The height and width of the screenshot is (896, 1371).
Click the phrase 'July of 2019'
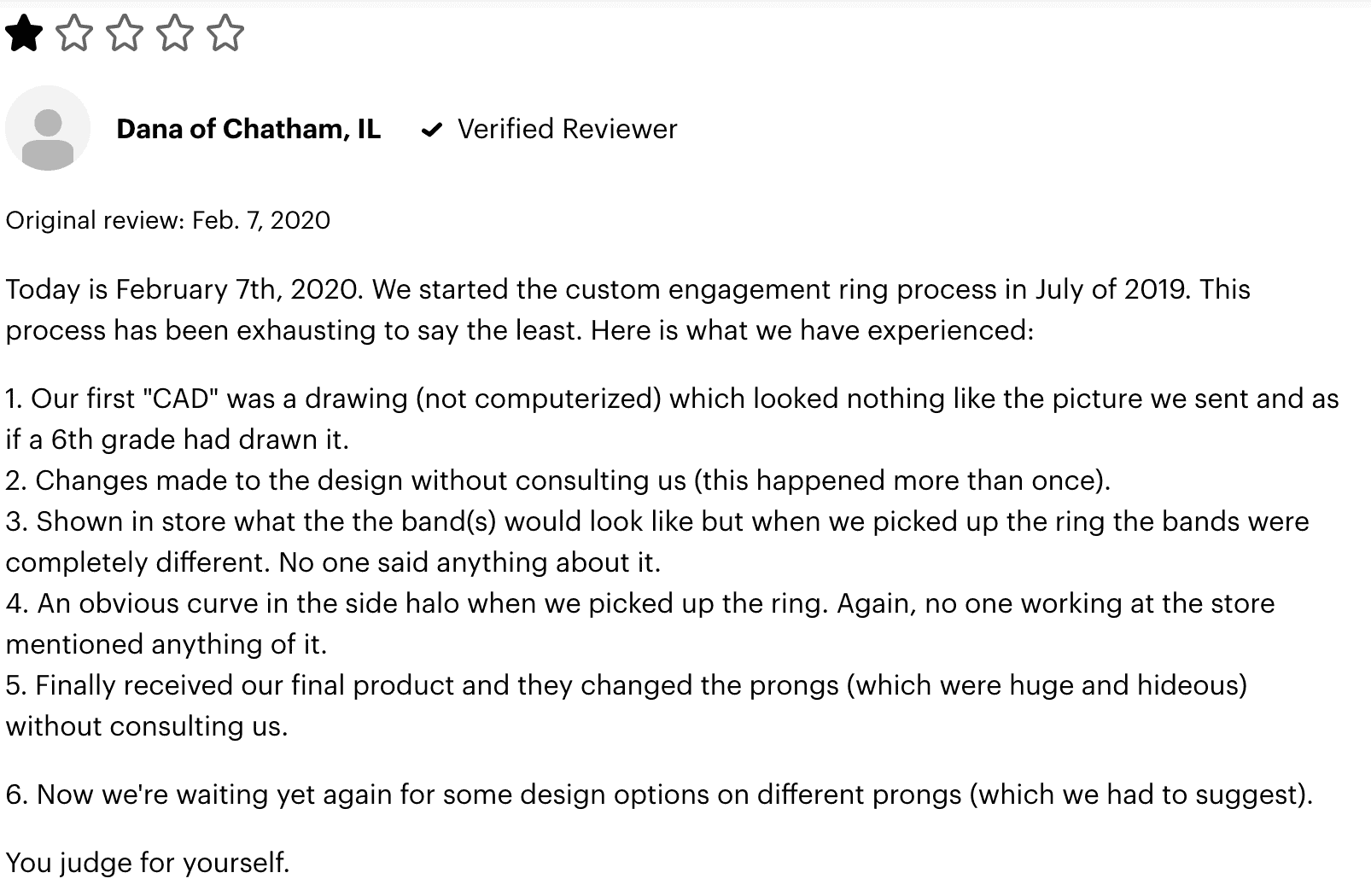click(1111, 289)
